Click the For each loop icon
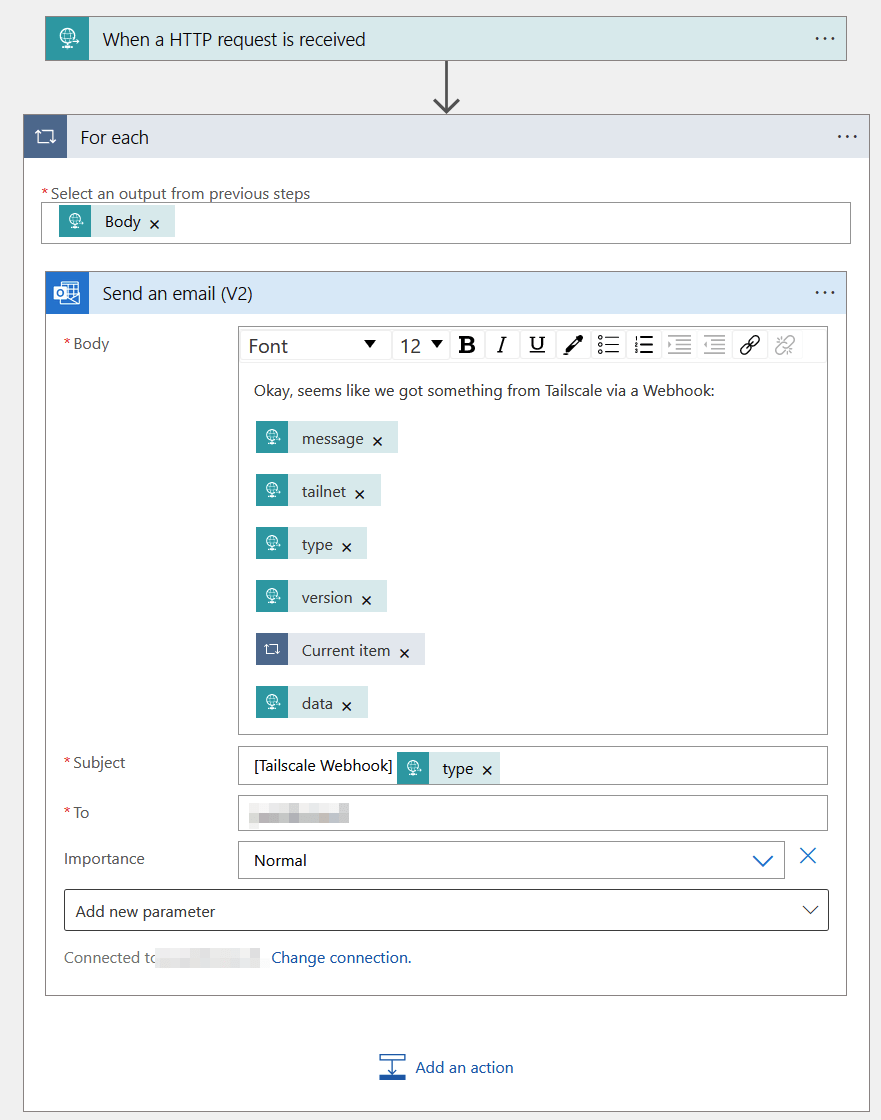Viewport: 881px width, 1120px height. coord(45,136)
